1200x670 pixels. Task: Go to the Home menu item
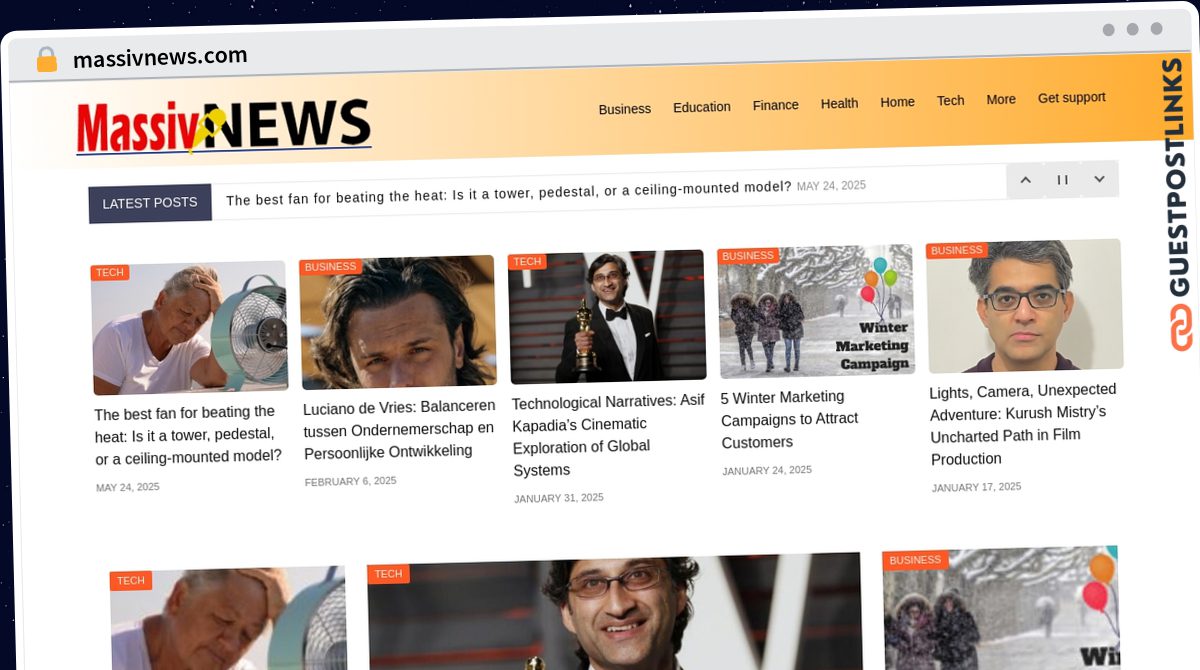coord(897,101)
